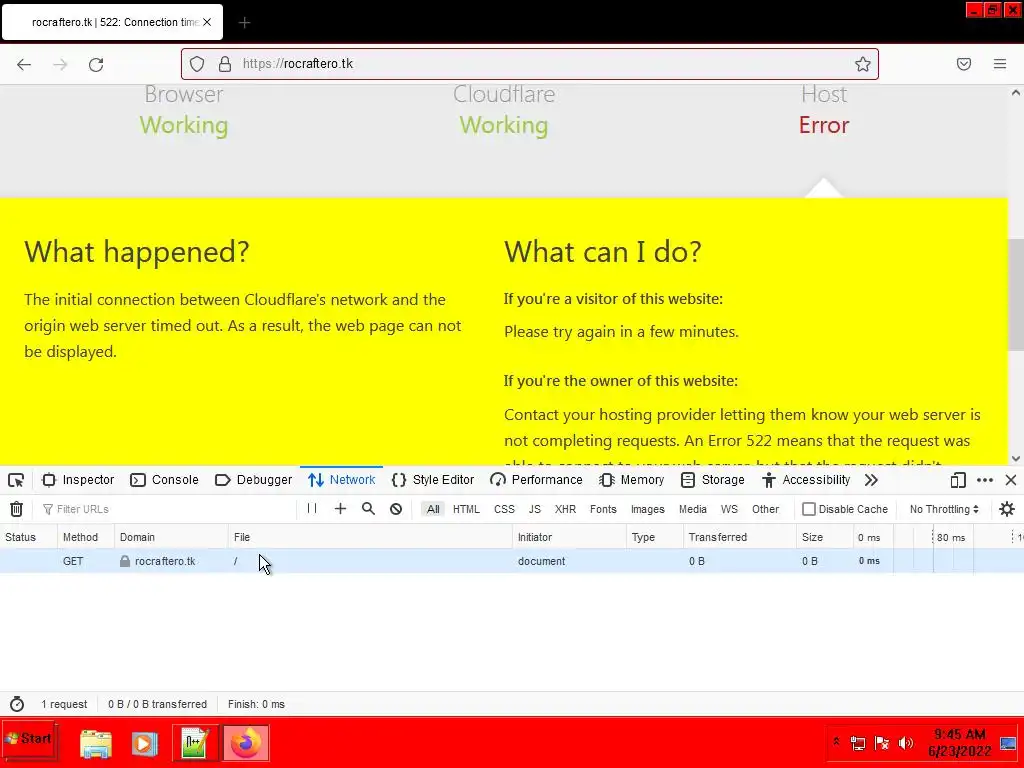Go forward with the arrow button
The width and height of the screenshot is (1024, 768).
pos(60,64)
